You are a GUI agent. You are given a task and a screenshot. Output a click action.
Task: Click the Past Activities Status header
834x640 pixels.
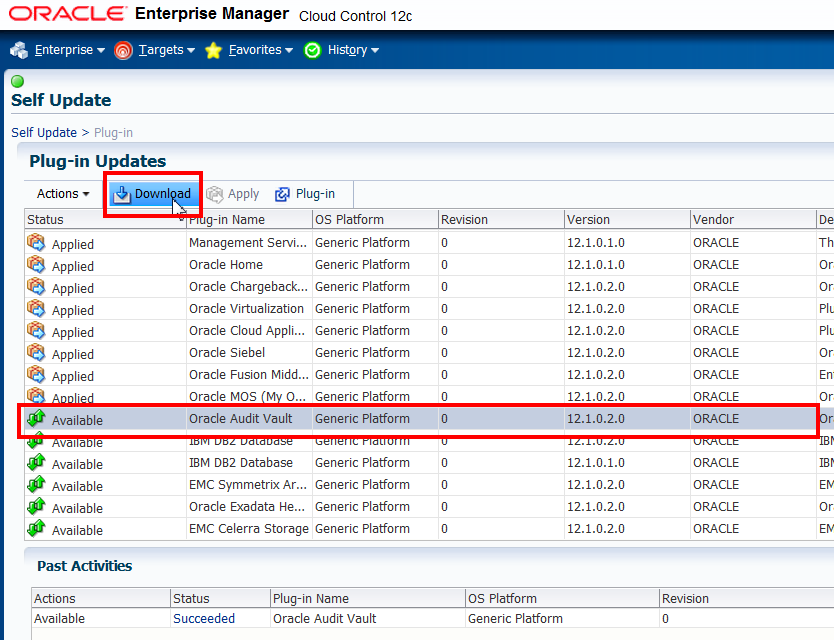[x=220, y=599]
